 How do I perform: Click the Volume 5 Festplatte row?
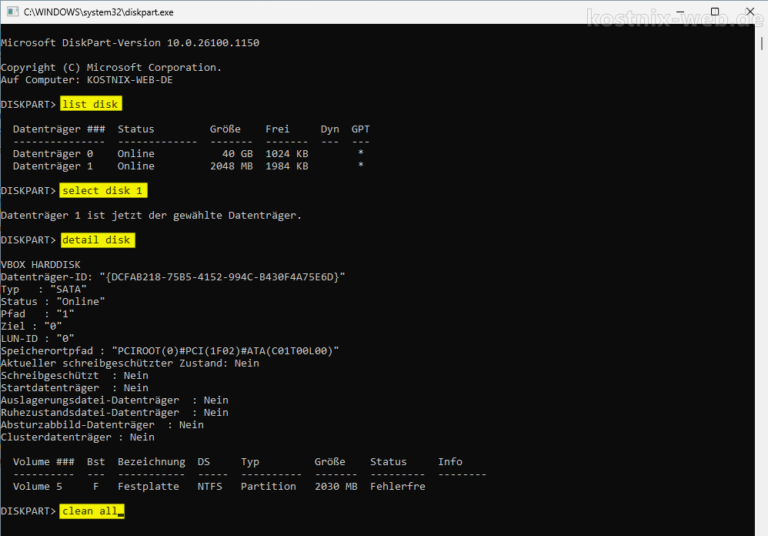[219, 487]
